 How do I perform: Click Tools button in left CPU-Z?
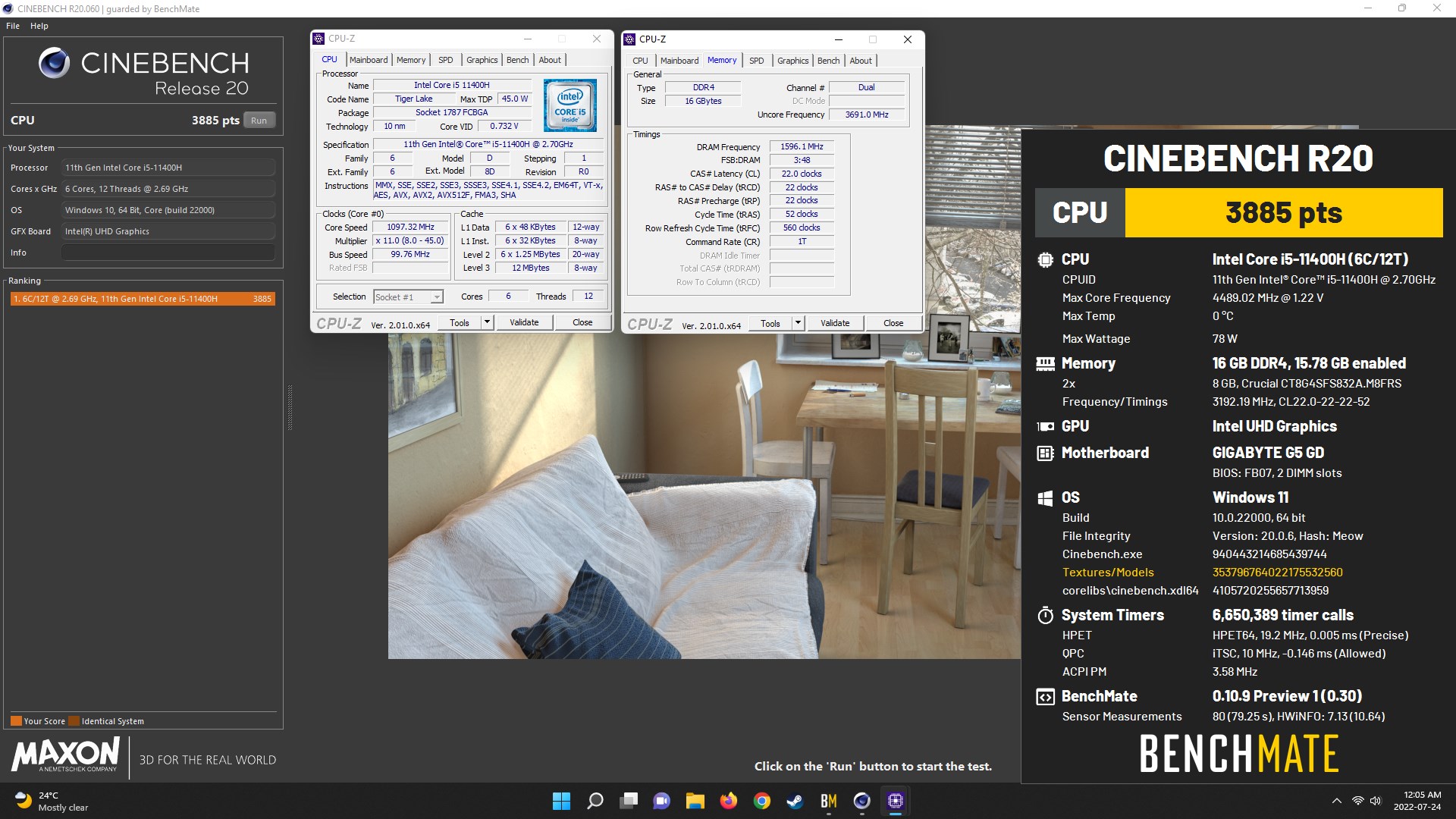click(460, 323)
